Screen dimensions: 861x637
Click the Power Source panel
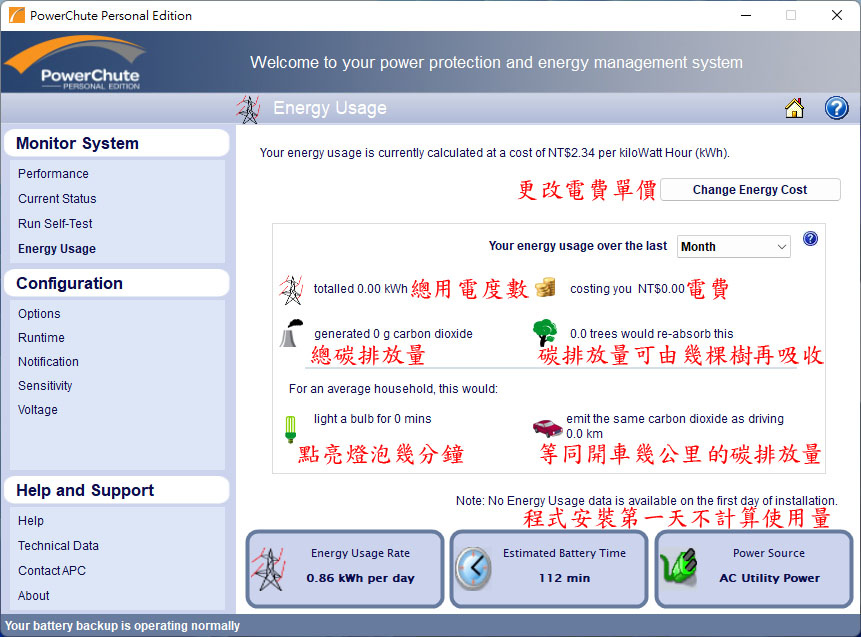tap(754, 568)
